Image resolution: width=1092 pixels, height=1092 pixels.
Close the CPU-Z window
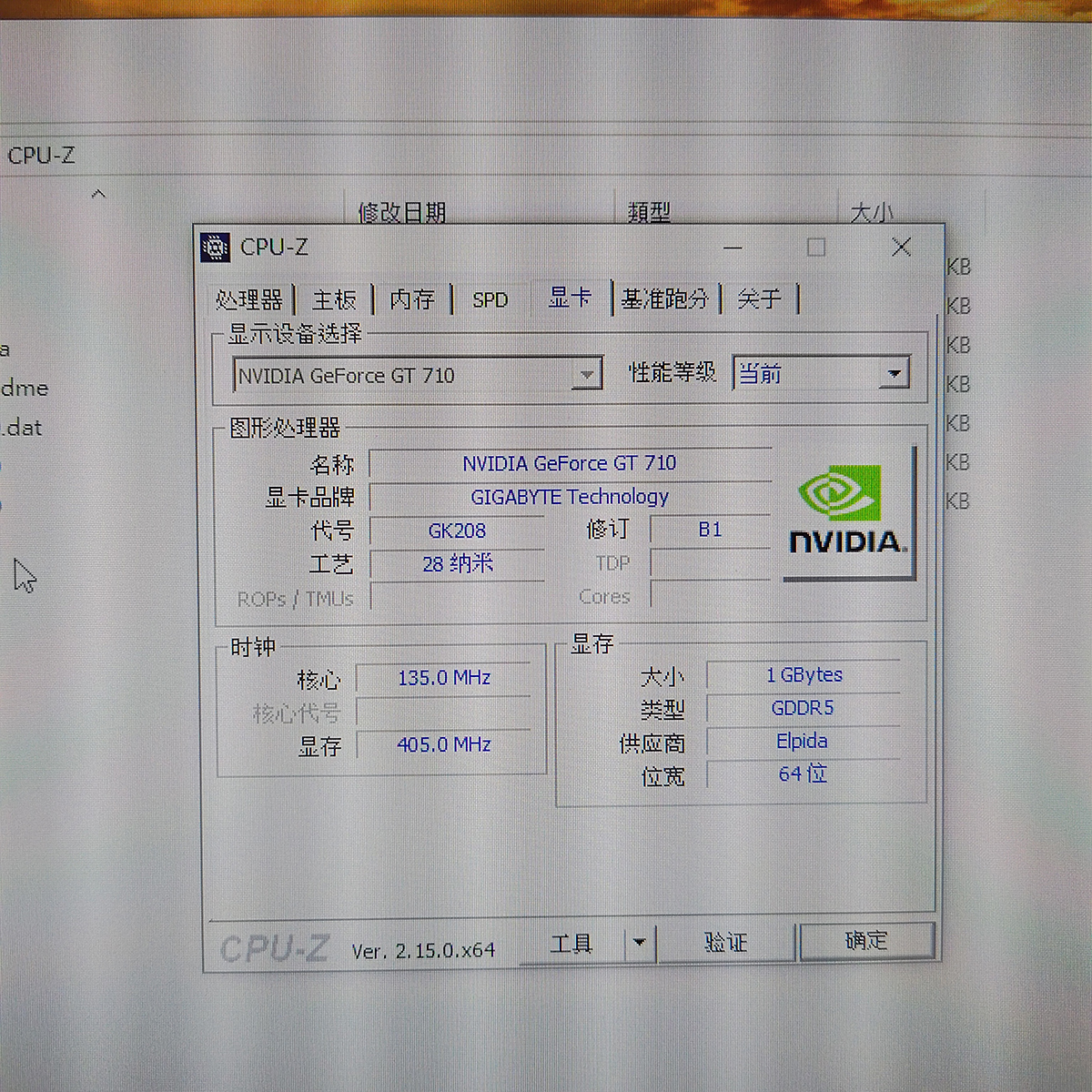coord(901,248)
